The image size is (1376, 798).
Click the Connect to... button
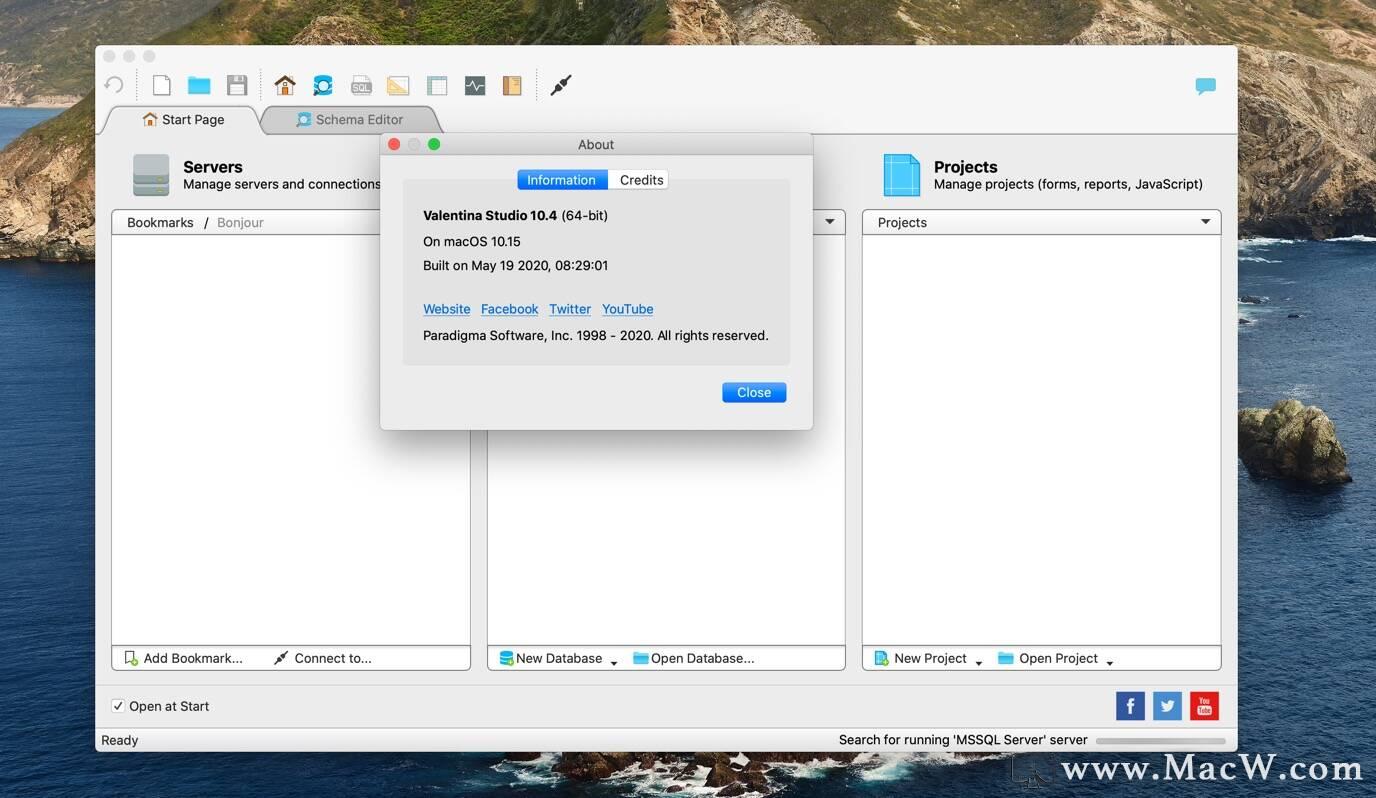click(322, 658)
